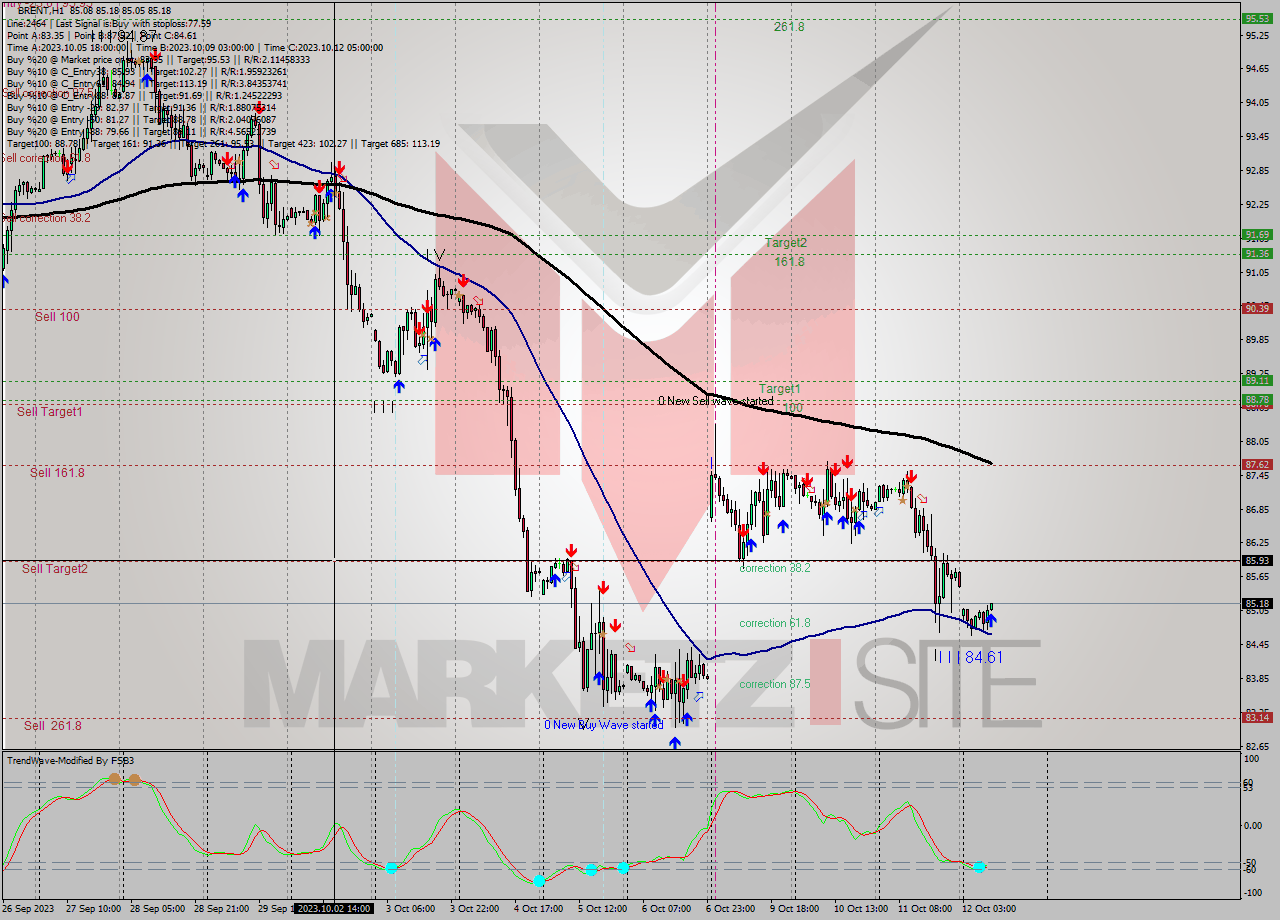Click the 6 Oct 07:00 time label

pos(667,909)
